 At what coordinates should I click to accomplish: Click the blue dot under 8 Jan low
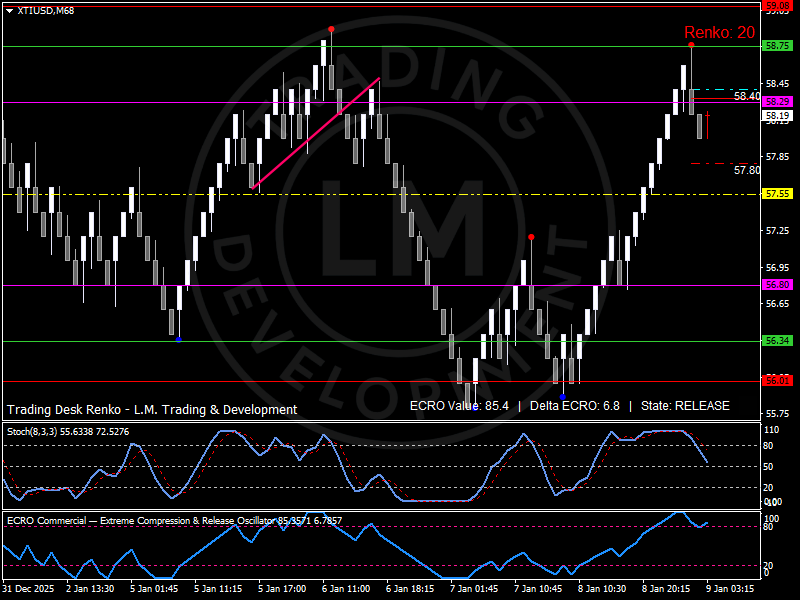563,397
